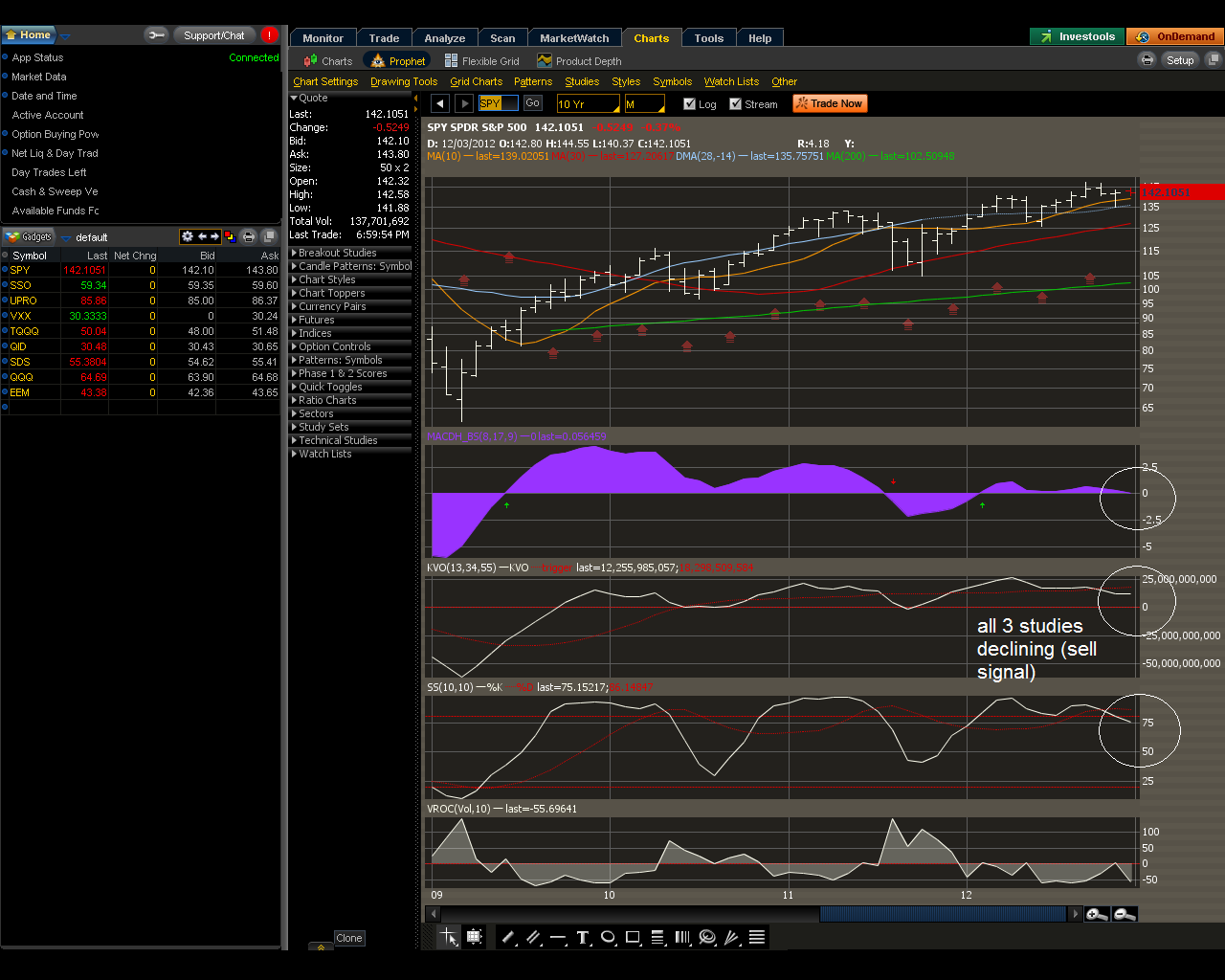Open the M aggregation dropdown
The image size is (1225, 980).
644,103
